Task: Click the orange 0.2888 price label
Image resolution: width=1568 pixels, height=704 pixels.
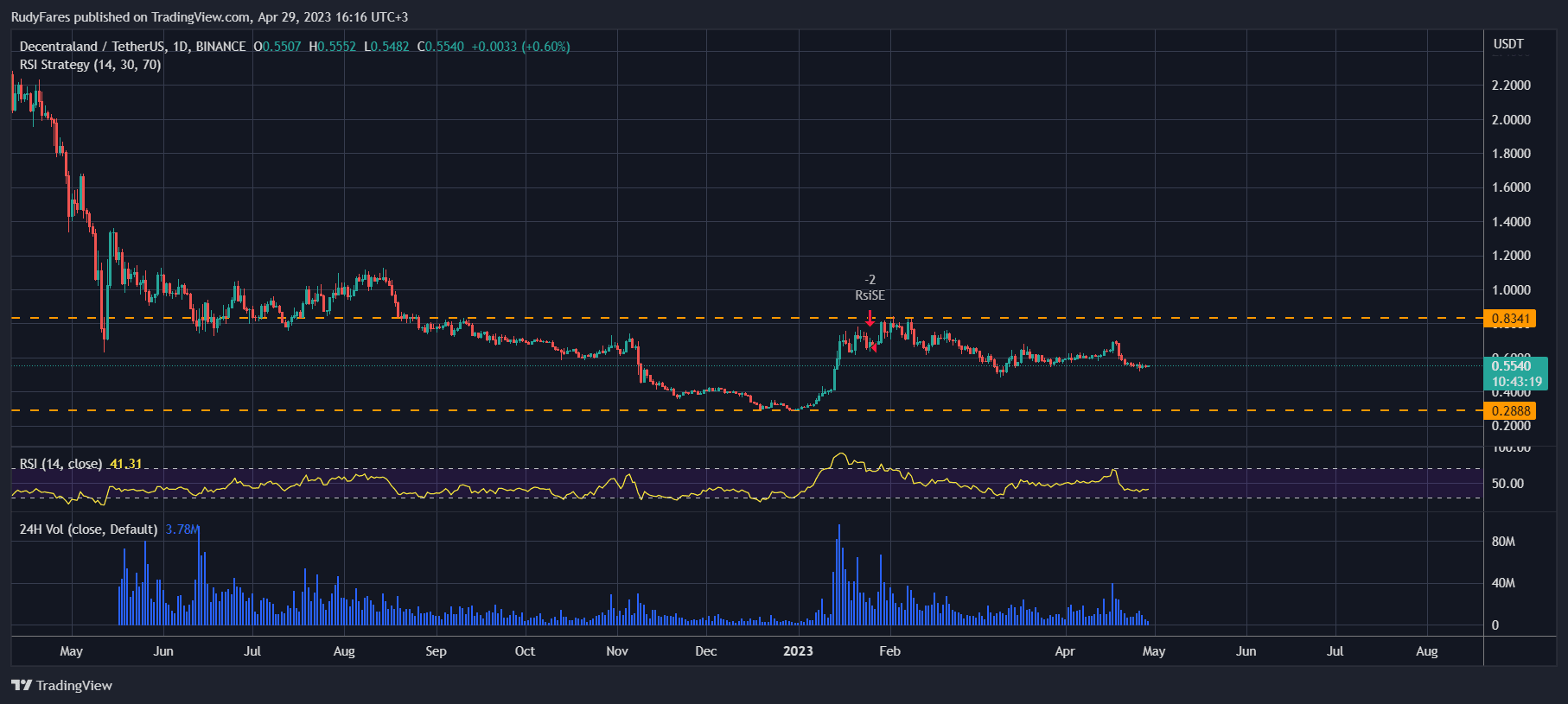Action: [x=1509, y=411]
